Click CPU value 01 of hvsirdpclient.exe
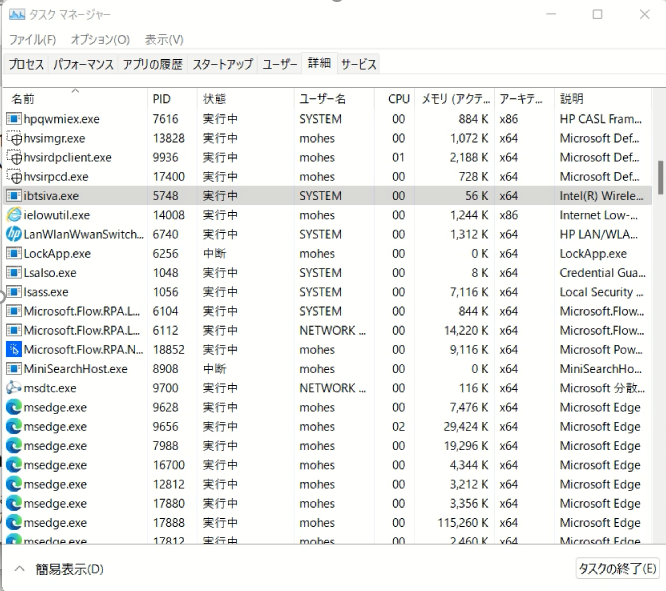 398,158
